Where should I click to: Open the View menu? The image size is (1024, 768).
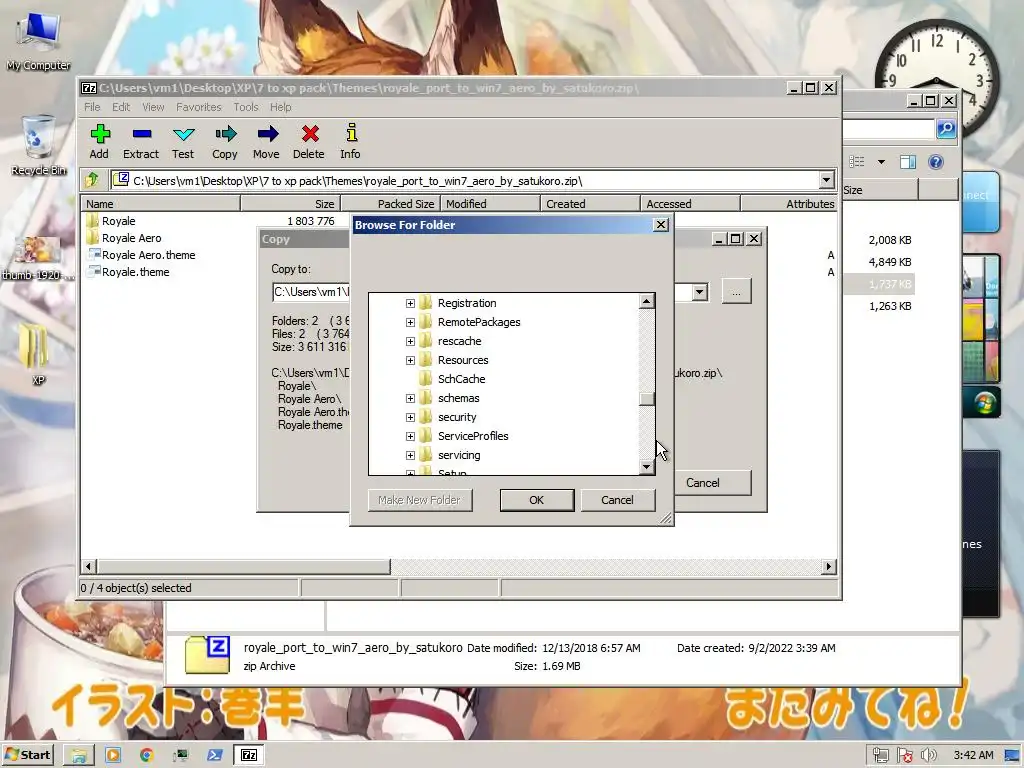pyautogui.click(x=153, y=107)
